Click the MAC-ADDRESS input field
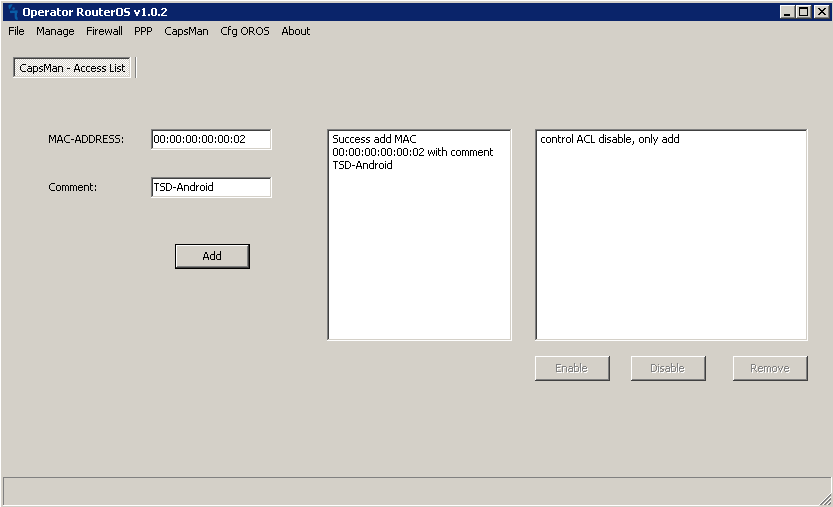The height and width of the screenshot is (507, 833). [211, 139]
